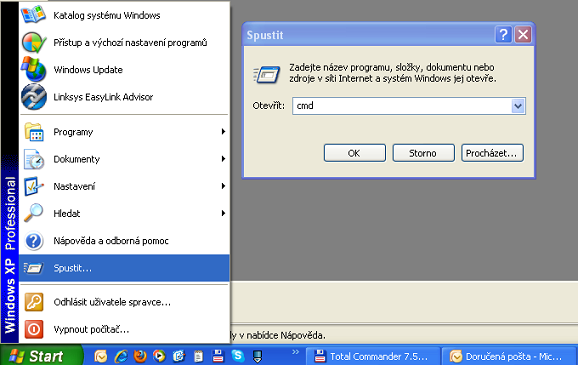Click the default programs access icon
Viewport: 578px width, 365px height.
[34, 42]
